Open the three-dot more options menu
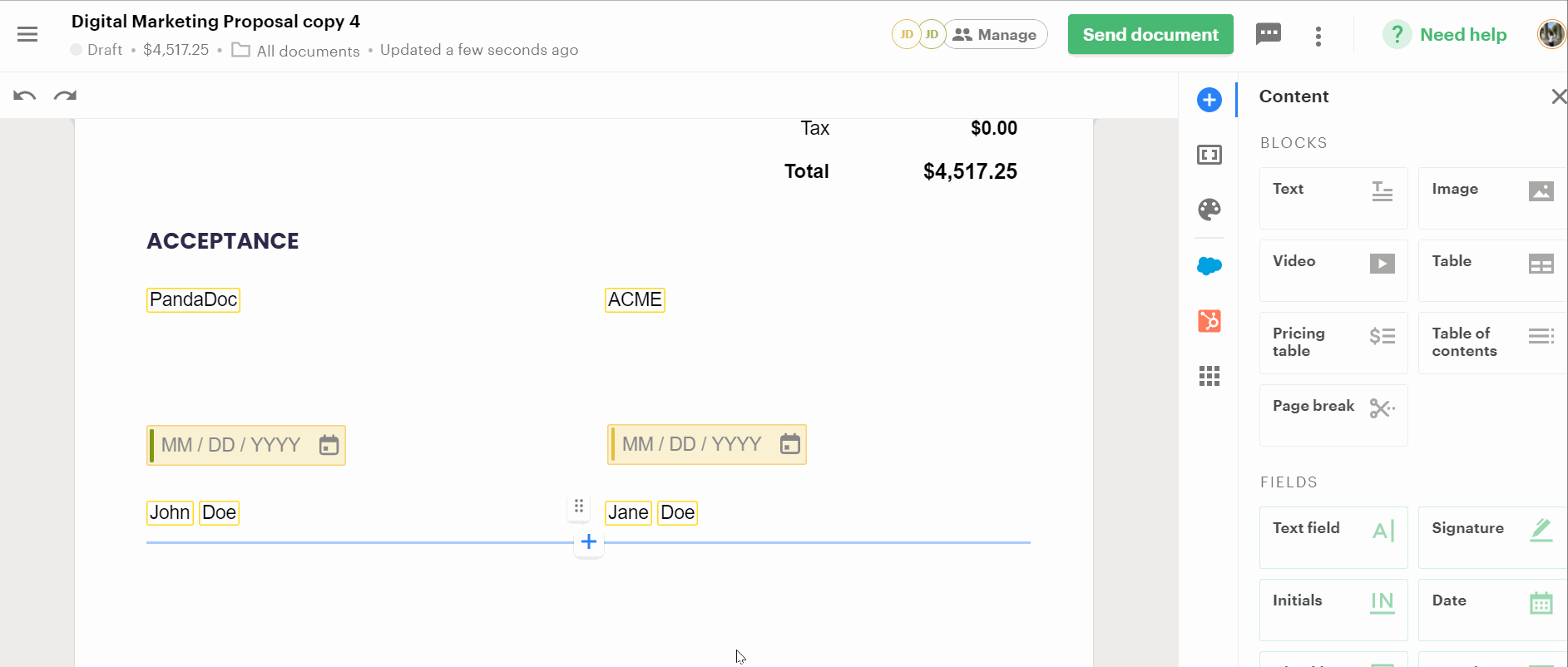This screenshot has width=1568, height=667. tap(1318, 36)
